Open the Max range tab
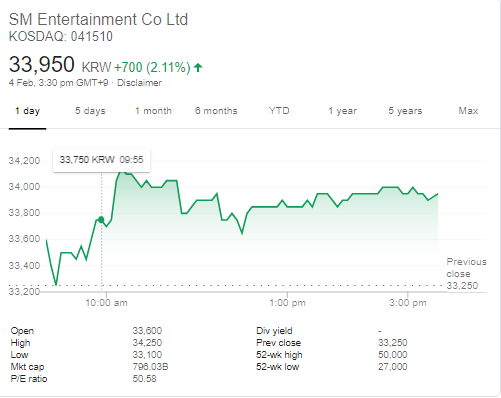 point(468,111)
